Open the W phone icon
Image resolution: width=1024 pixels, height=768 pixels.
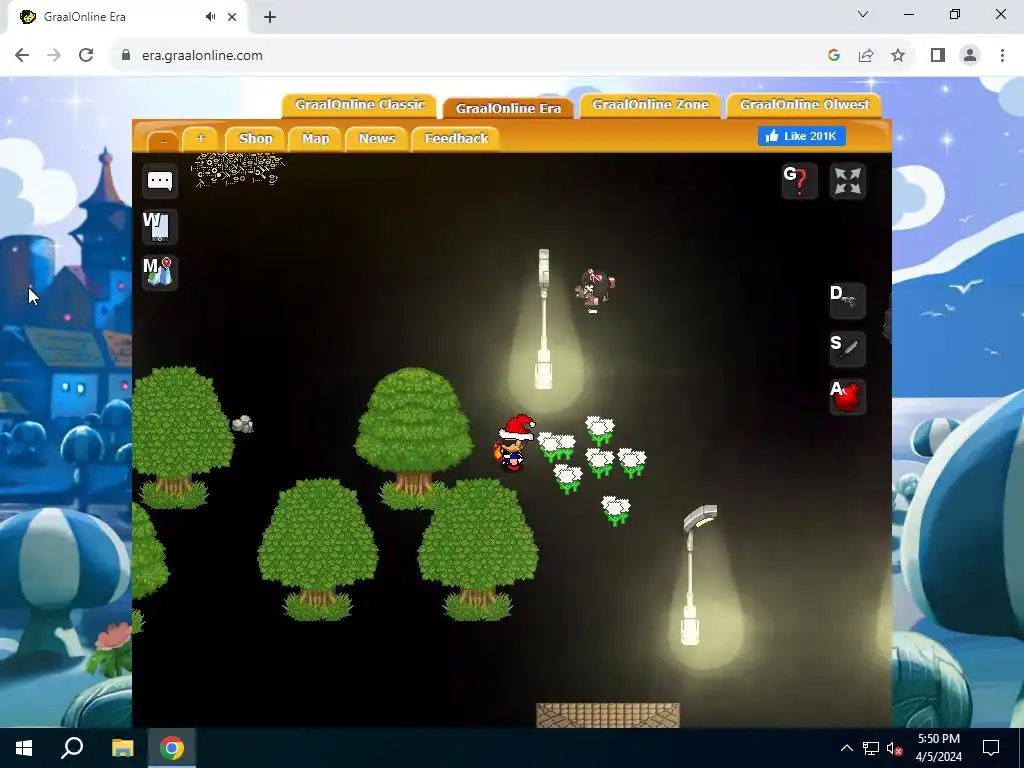point(159,227)
